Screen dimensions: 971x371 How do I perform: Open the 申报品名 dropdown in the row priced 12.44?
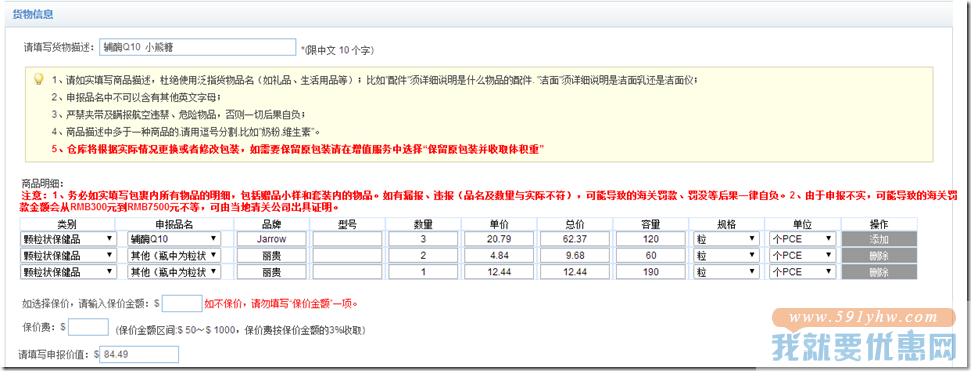174,272
